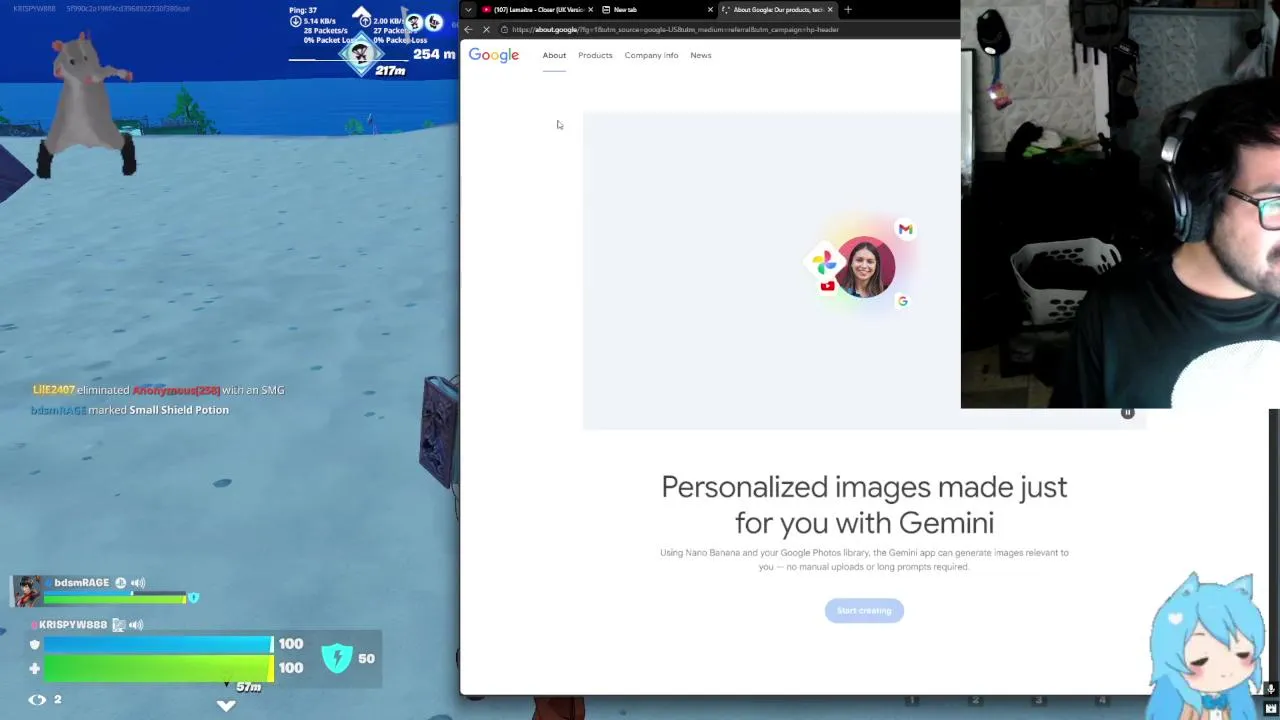This screenshot has width=1280, height=720.
Task: Click the Google Photos pinwheel icon
Action: click(x=823, y=263)
